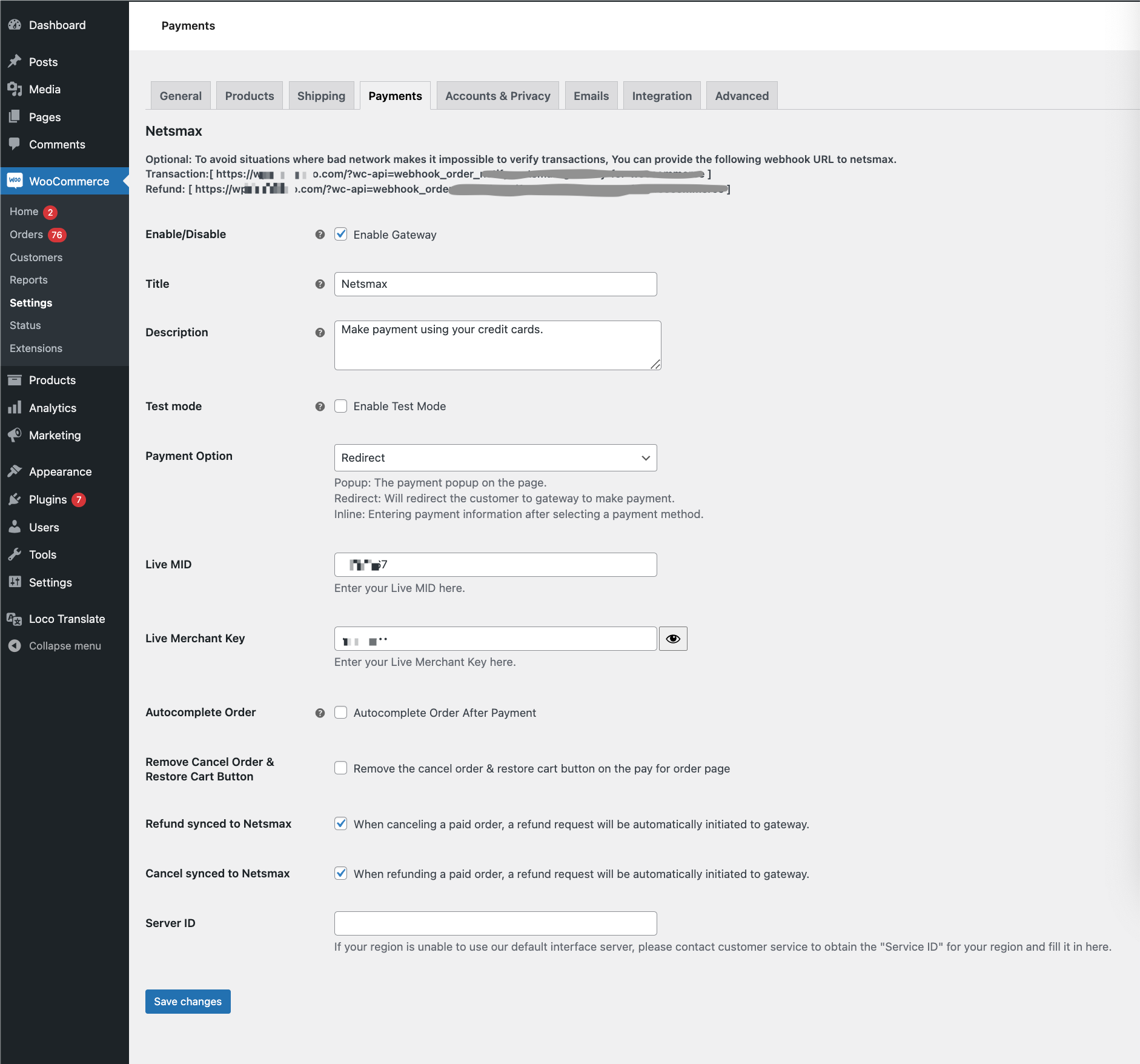Check the Enable Test Mode checkbox
The height and width of the screenshot is (1064, 1140).
pos(341,406)
